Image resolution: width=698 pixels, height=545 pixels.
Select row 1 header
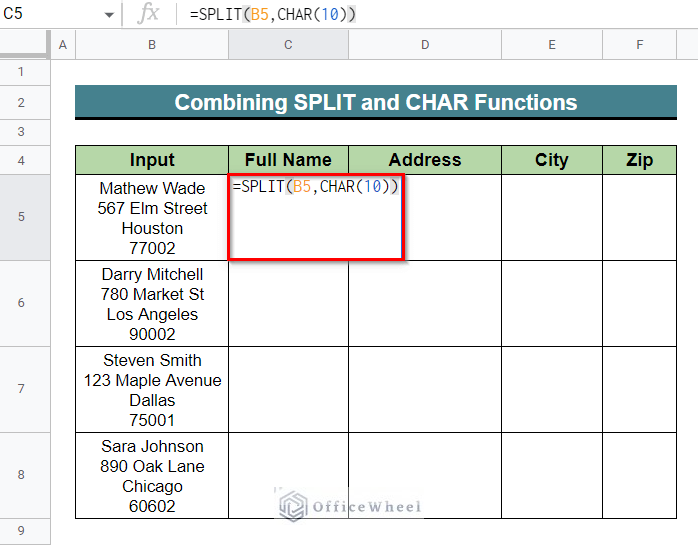point(25,72)
